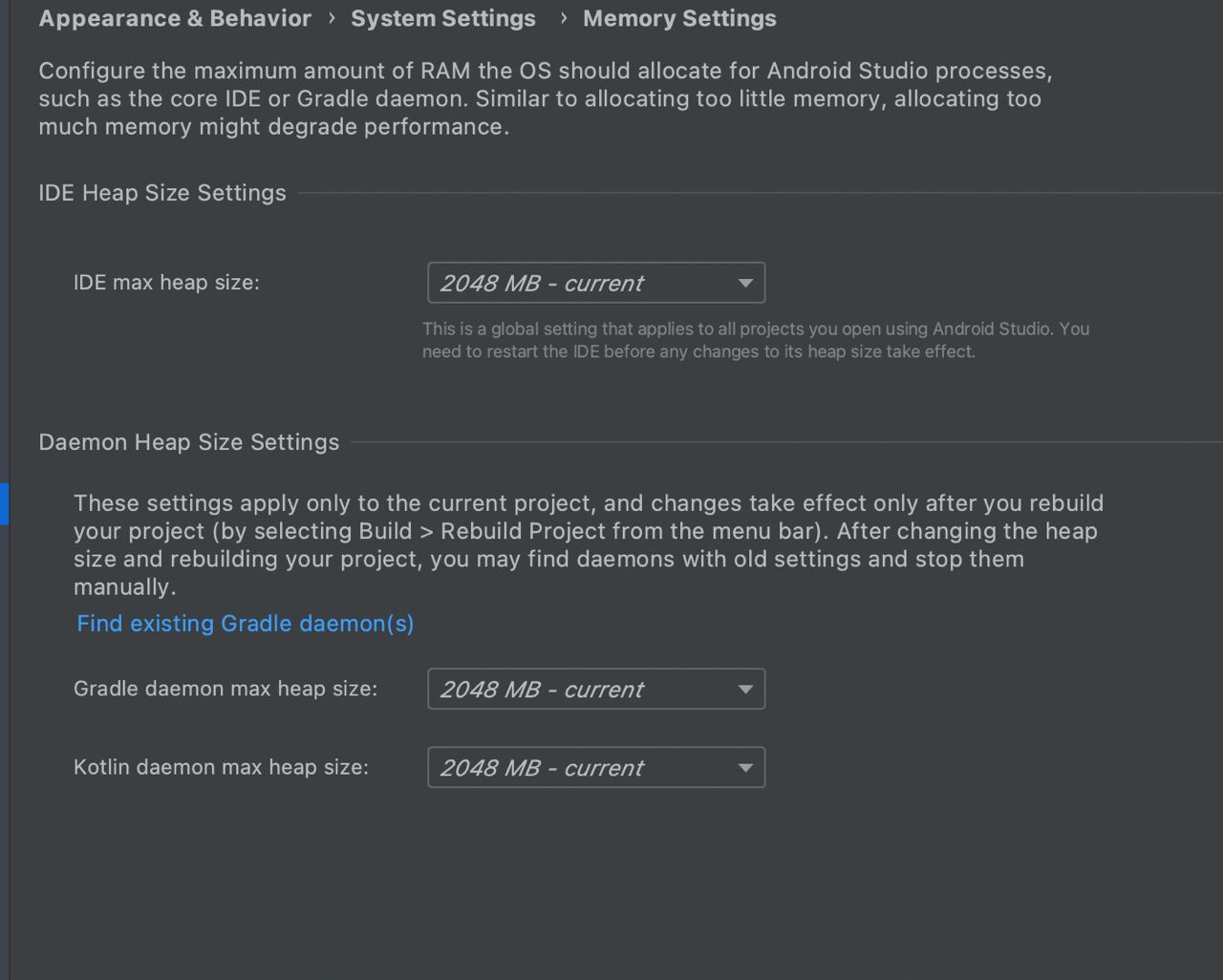Open the Gradle daemon max heap size dropdown

(x=596, y=689)
